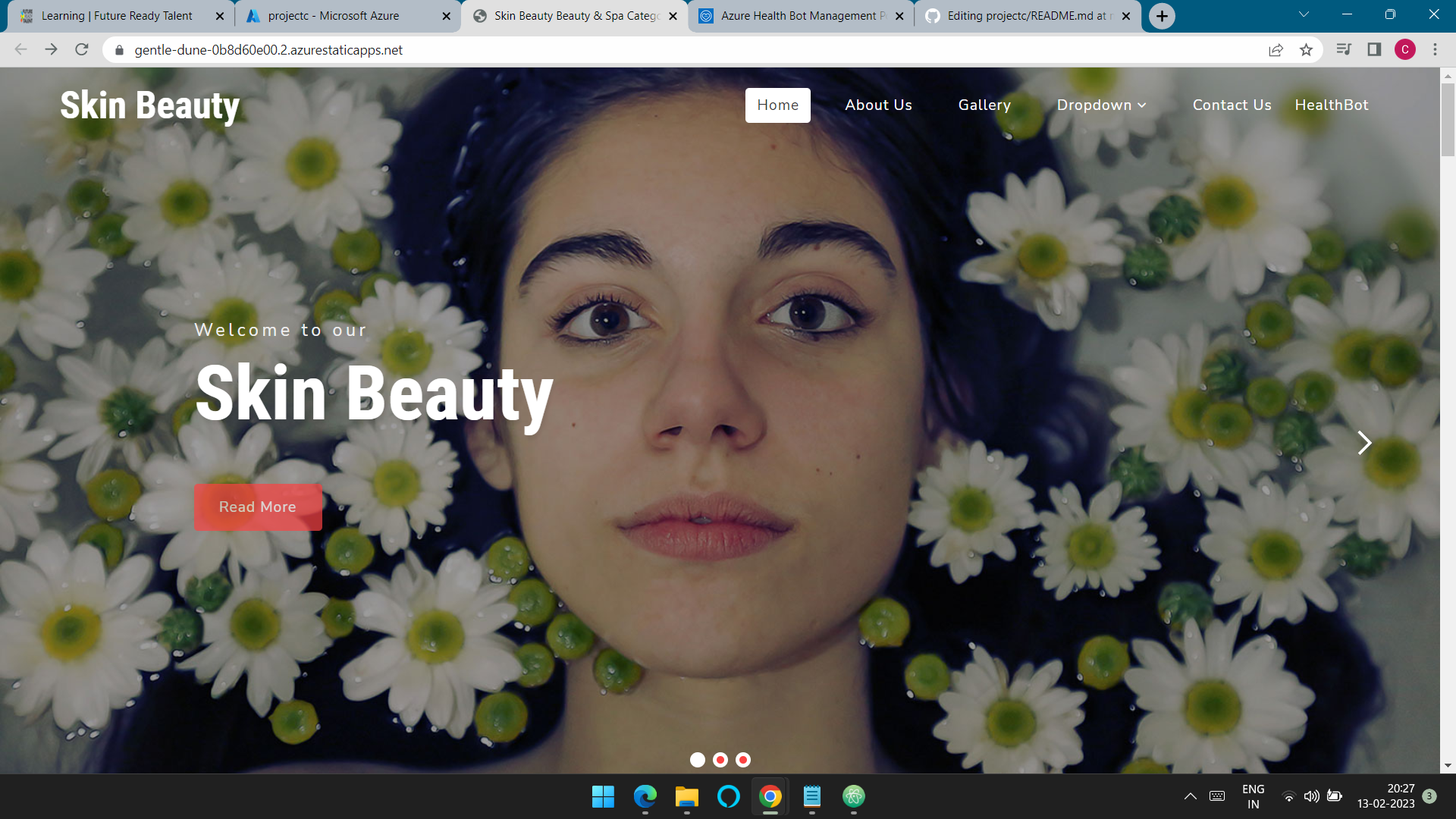Open the Chrome three-dot menu
This screenshot has width=1456, height=819.
1435,50
